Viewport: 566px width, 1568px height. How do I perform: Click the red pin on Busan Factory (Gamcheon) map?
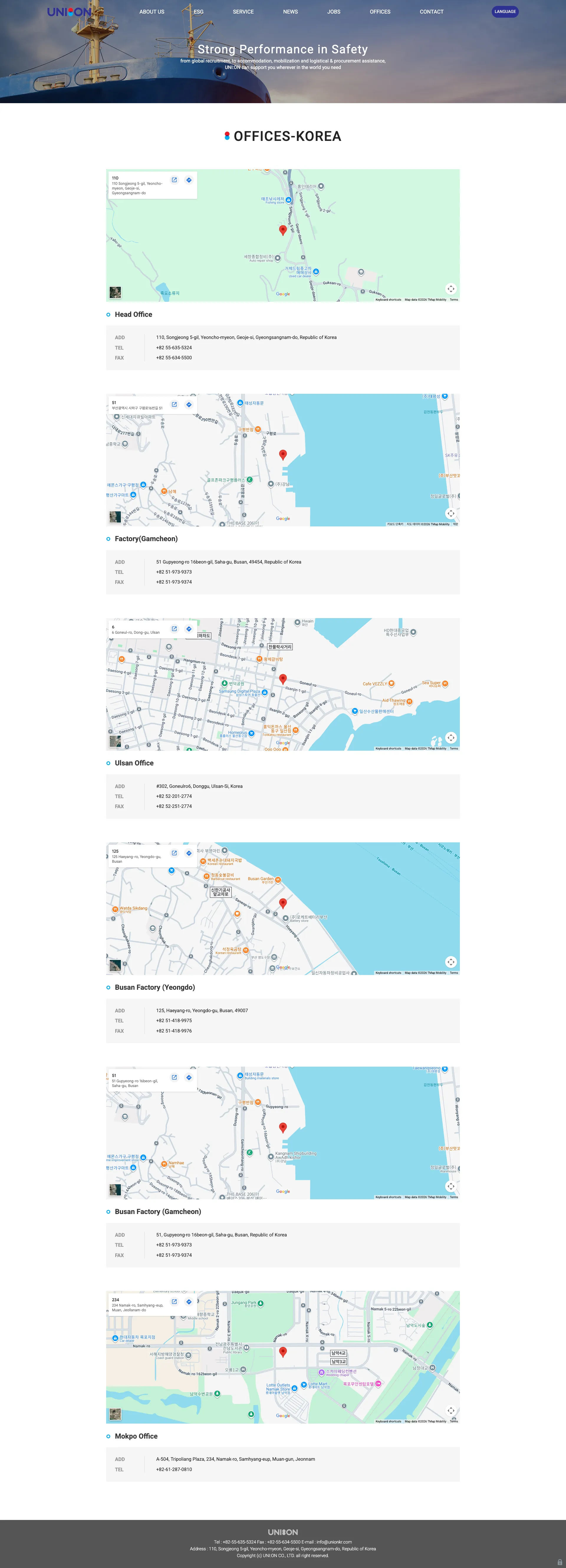coord(282,1127)
